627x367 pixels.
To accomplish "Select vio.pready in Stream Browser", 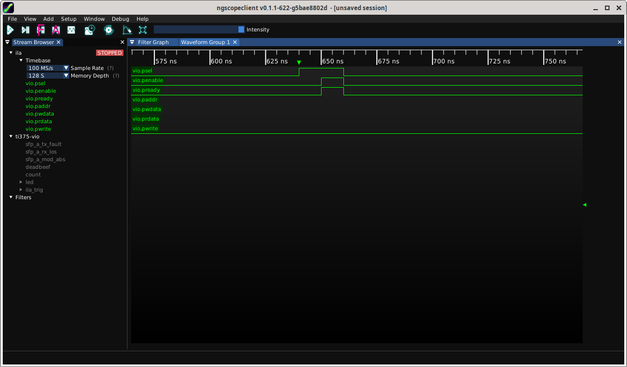I will click(39, 98).
